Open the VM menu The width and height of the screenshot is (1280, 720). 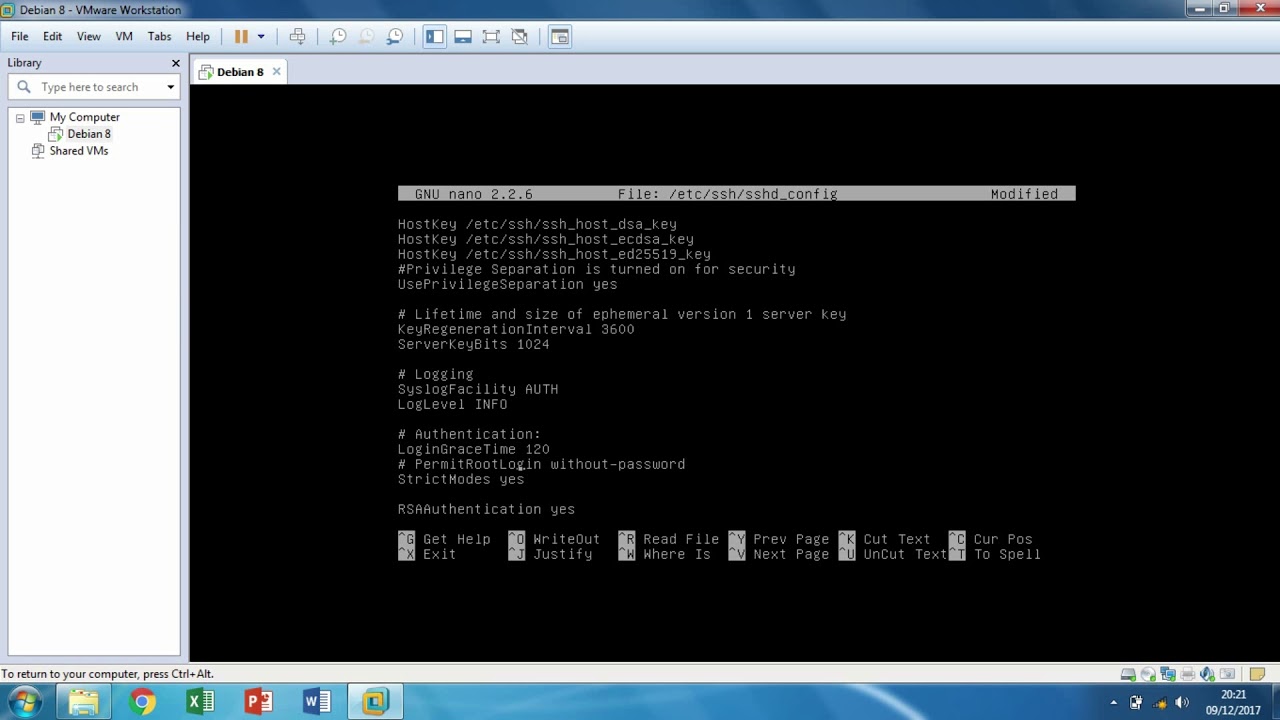pos(124,37)
